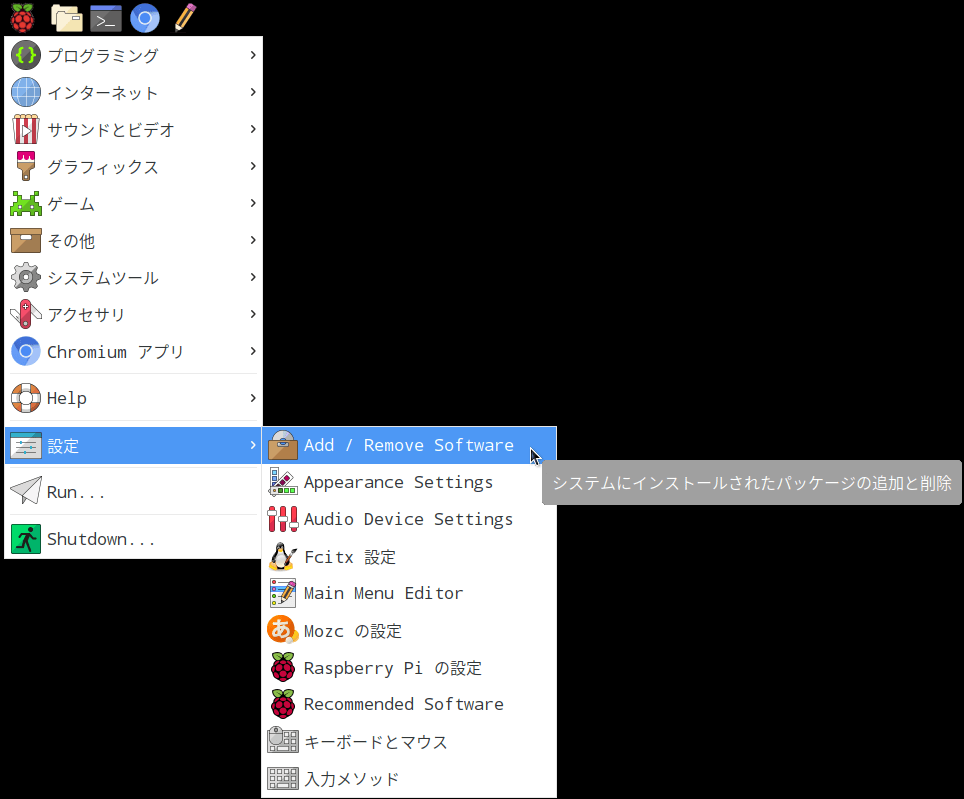The height and width of the screenshot is (799, 964).
Task: Open Audio Device Settings
Action: coord(409,519)
